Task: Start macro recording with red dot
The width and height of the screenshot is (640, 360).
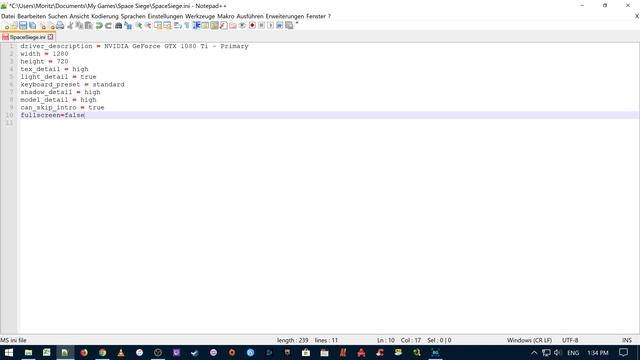Action: pos(252,26)
